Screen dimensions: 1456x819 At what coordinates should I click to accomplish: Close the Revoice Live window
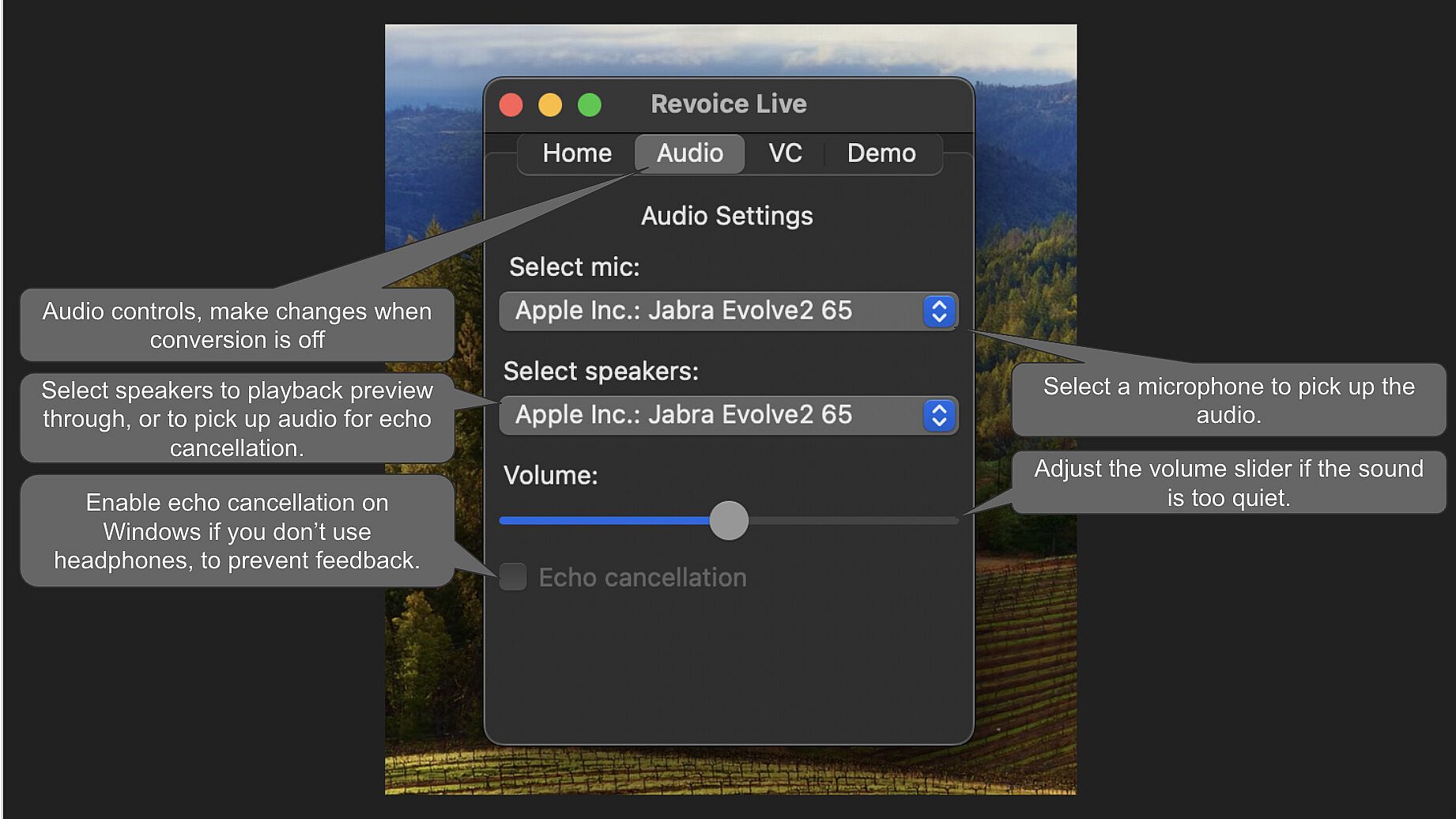tap(511, 104)
